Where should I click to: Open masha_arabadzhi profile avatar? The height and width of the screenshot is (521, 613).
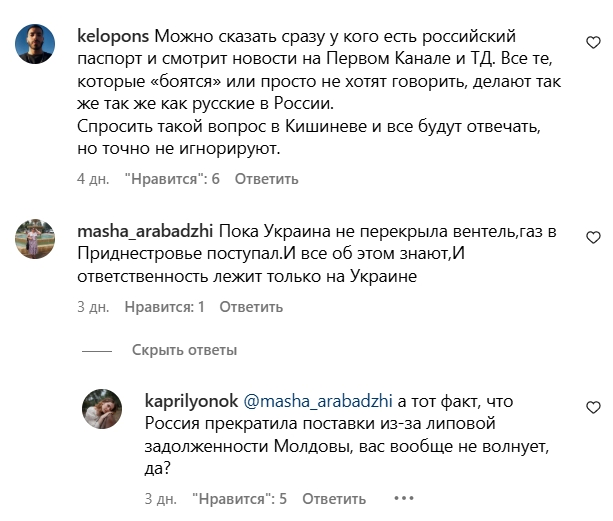click(x=35, y=239)
